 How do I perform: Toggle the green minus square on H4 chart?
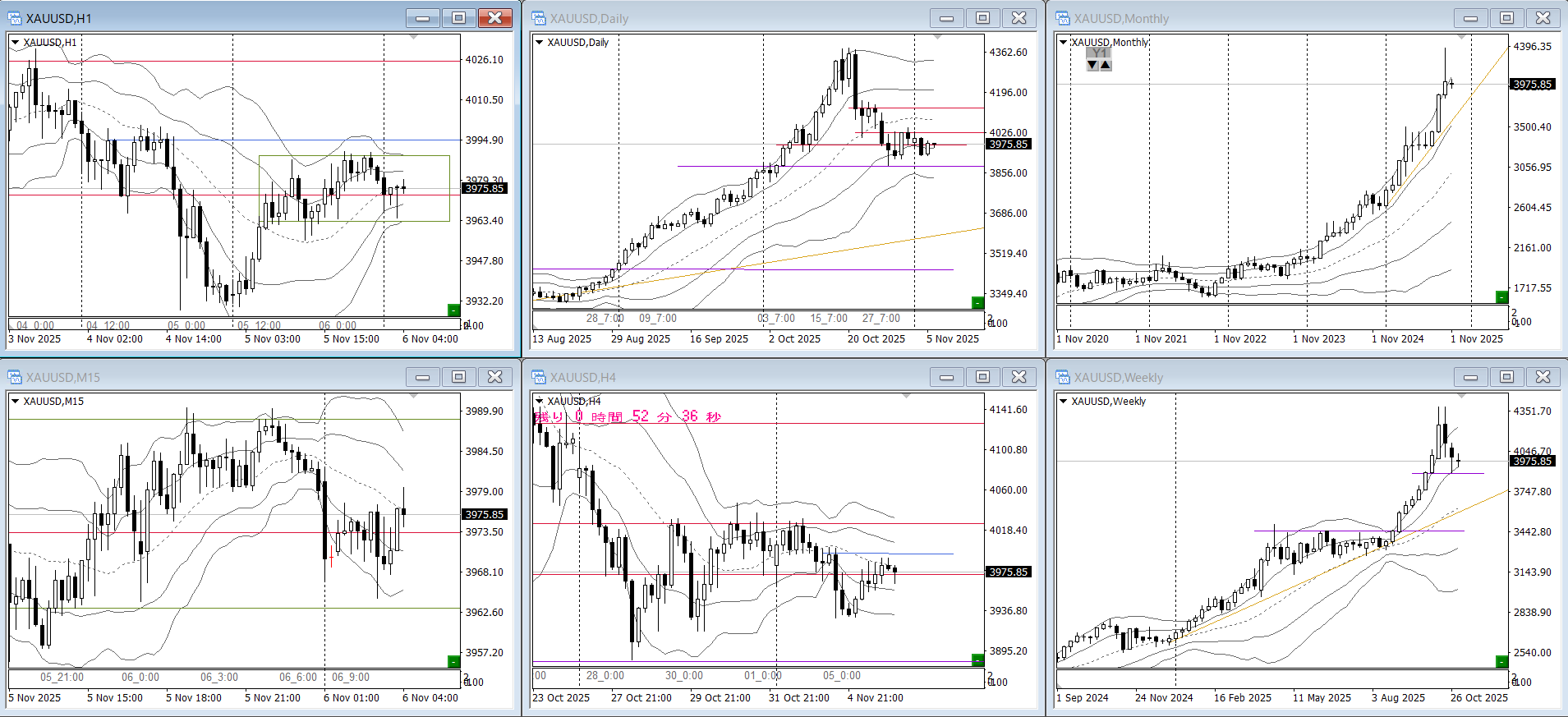[x=977, y=660]
